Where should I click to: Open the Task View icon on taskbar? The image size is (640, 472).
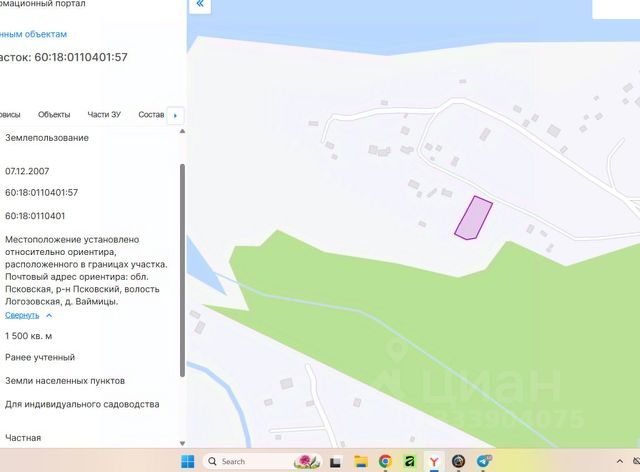(336, 462)
